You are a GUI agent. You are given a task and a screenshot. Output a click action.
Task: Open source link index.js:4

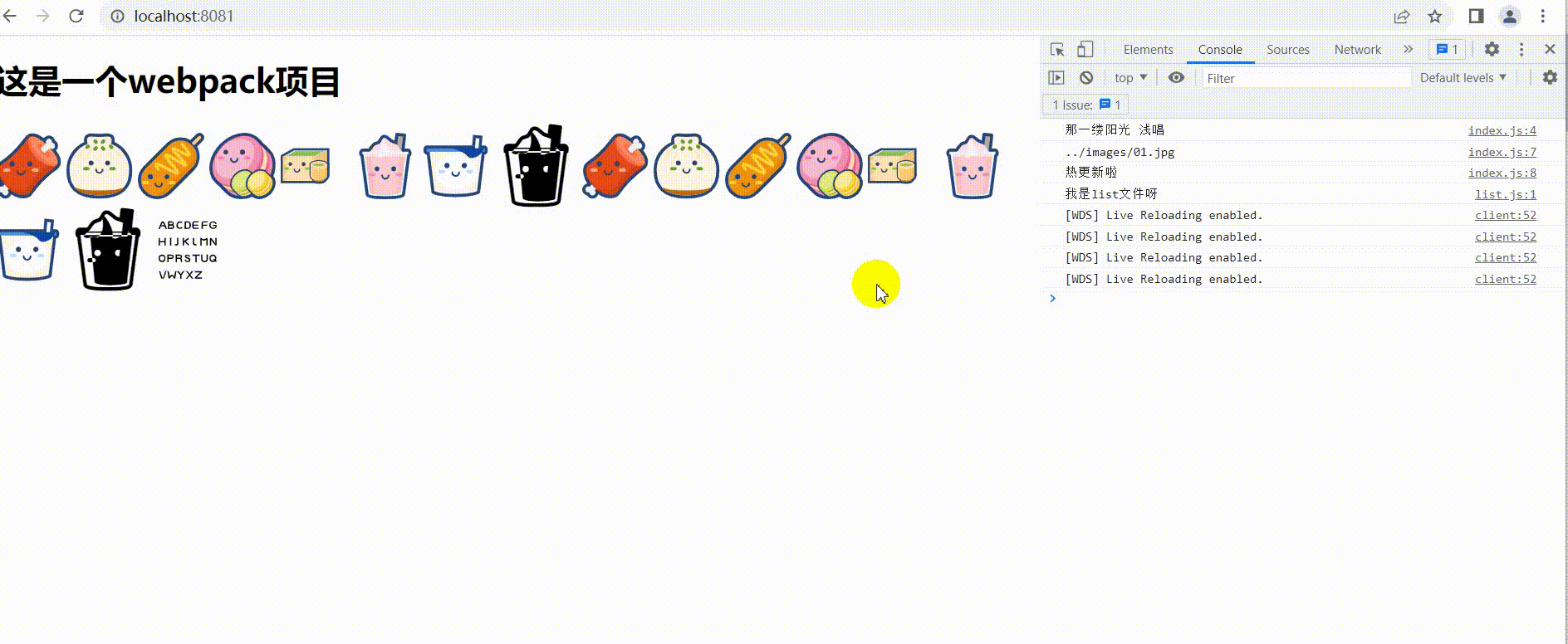pos(1502,130)
